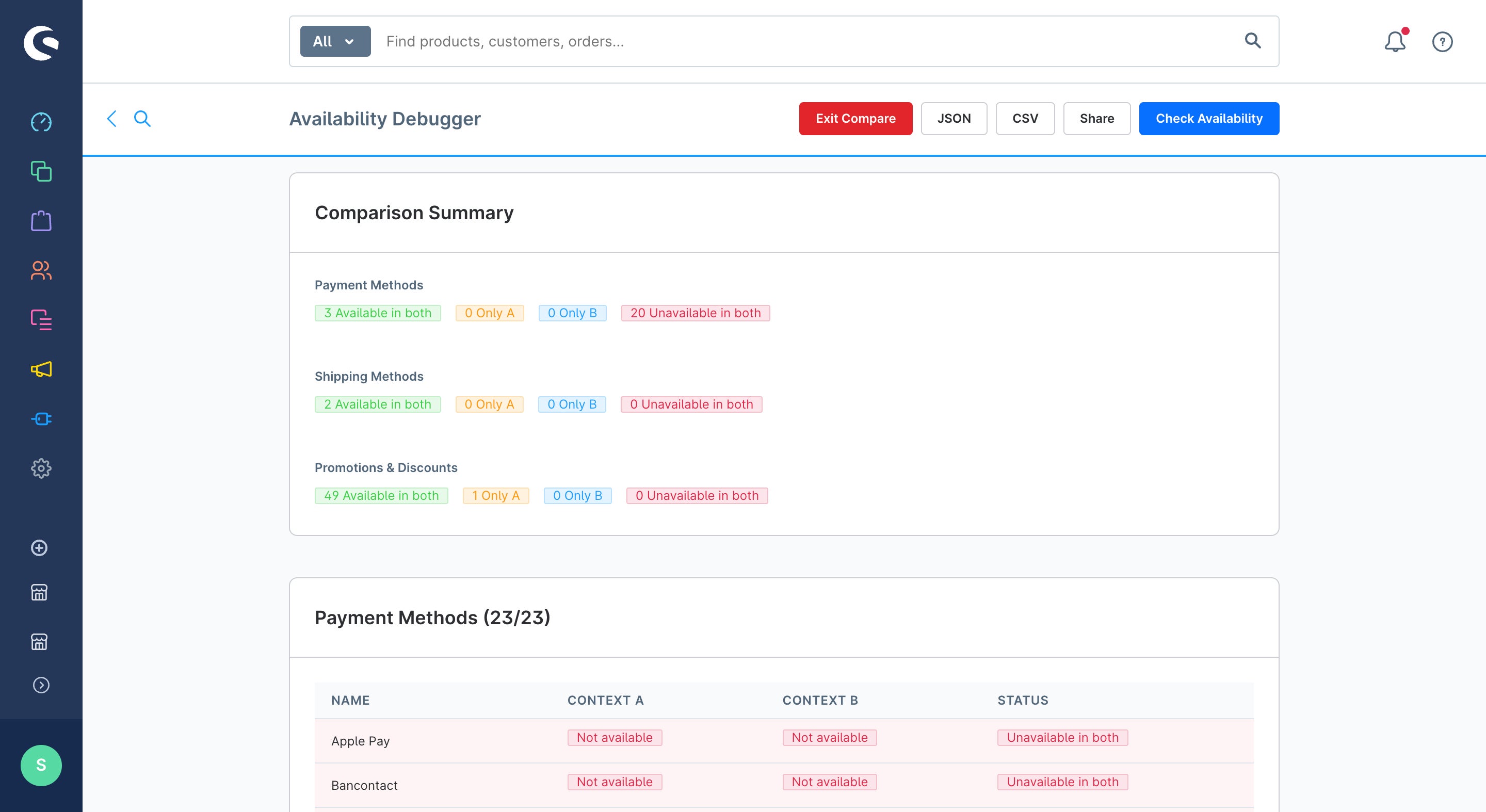The height and width of the screenshot is (812, 1486).
Task: Go back with the left chevron
Action: point(112,119)
